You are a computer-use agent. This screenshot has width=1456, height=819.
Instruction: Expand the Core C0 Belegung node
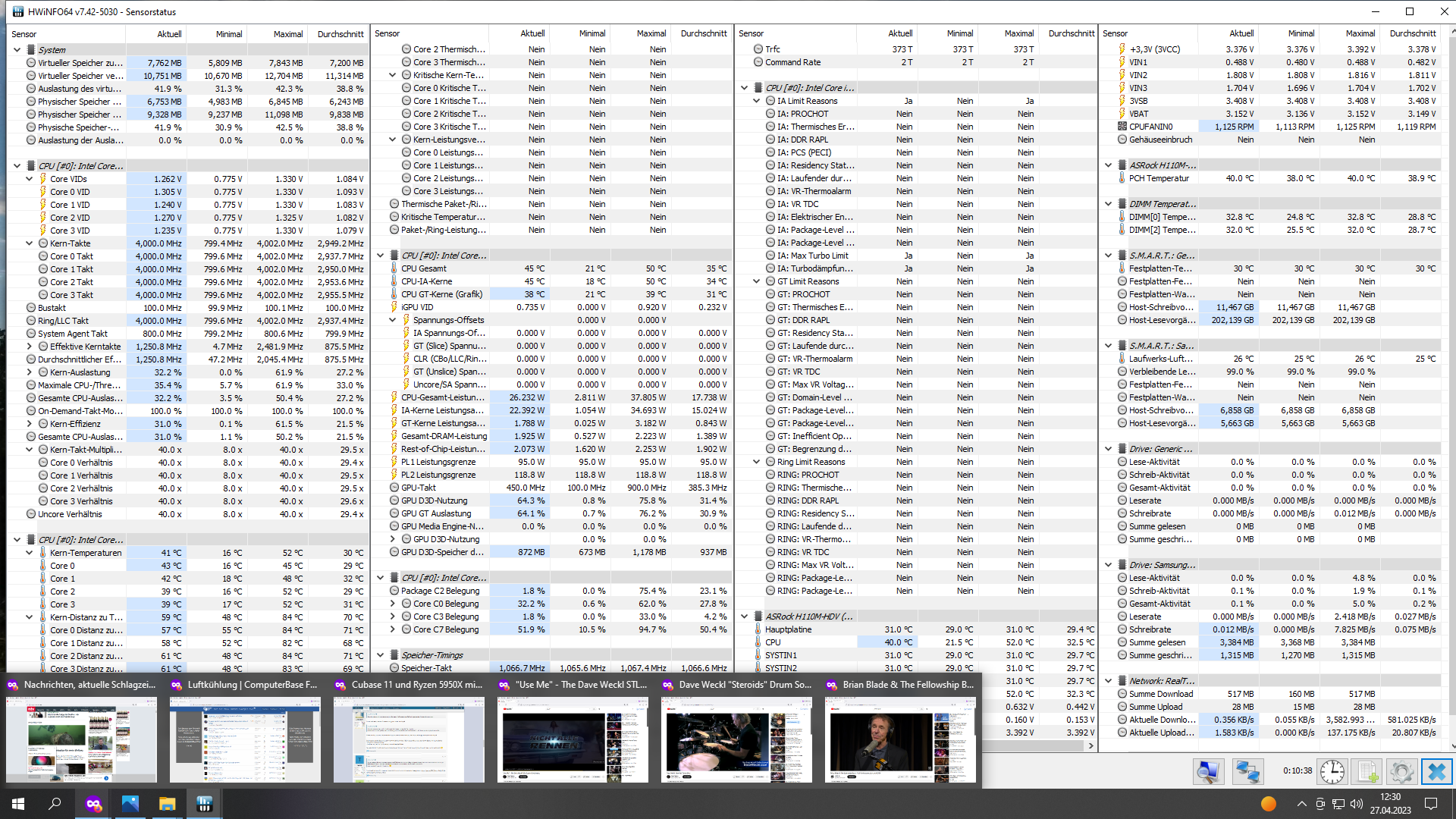(393, 604)
